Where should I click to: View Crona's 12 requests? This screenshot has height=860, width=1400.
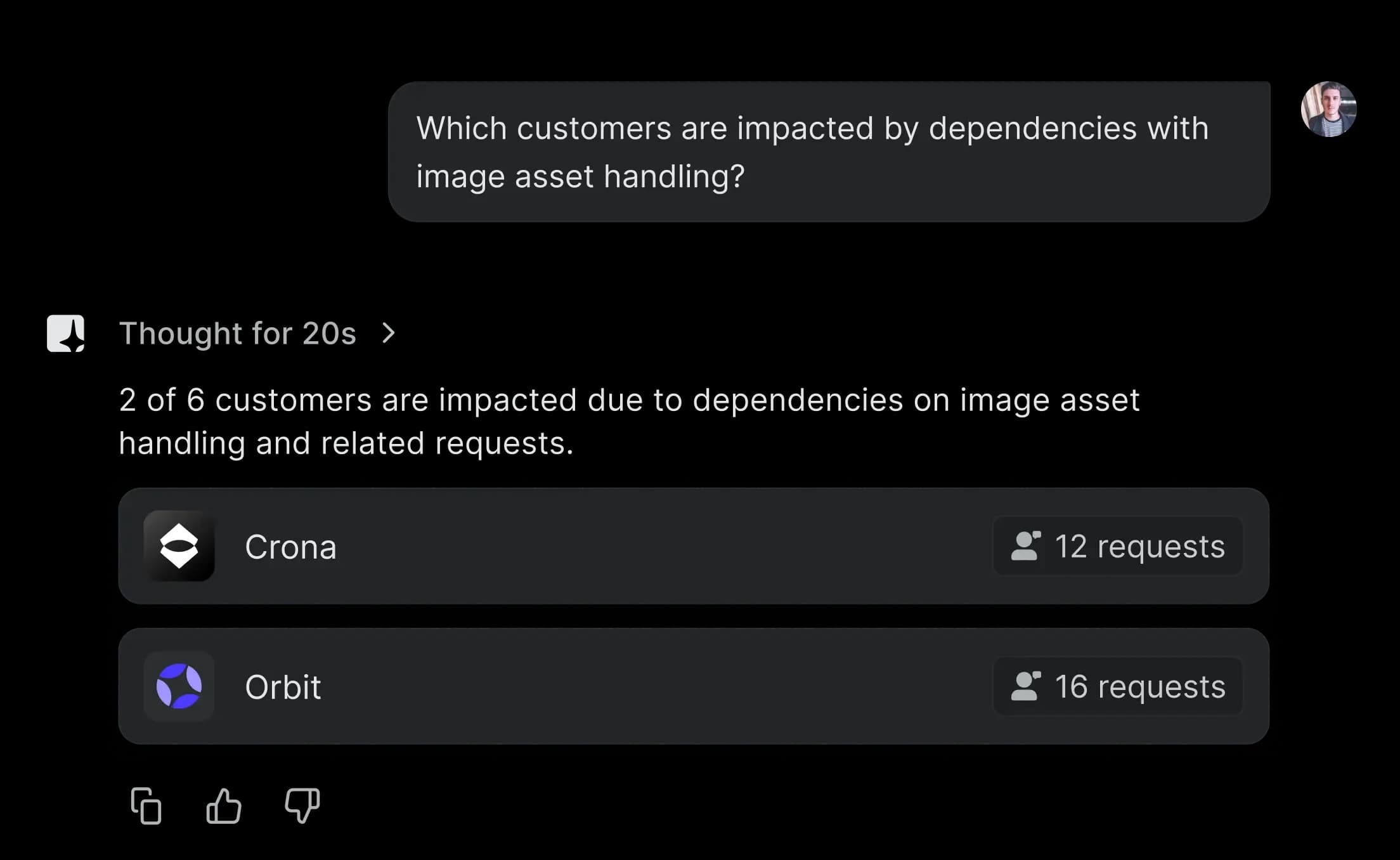coord(1118,546)
